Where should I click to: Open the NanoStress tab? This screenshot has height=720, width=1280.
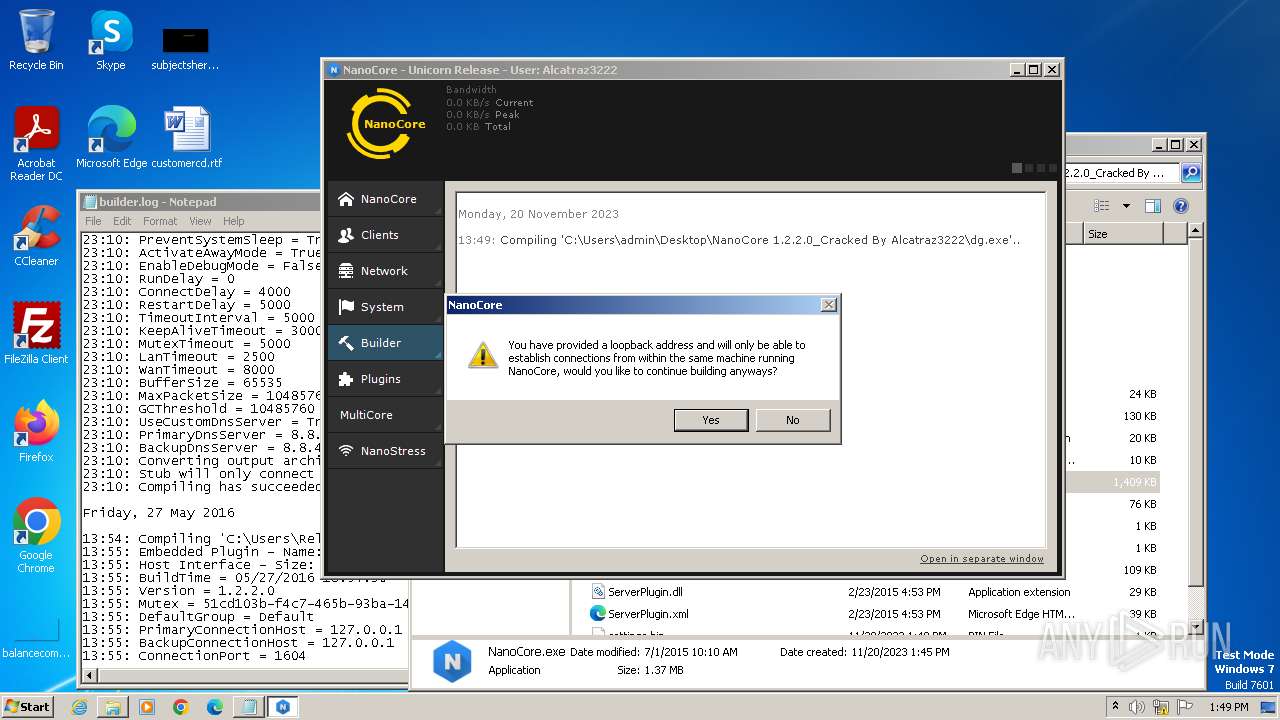pos(385,451)
